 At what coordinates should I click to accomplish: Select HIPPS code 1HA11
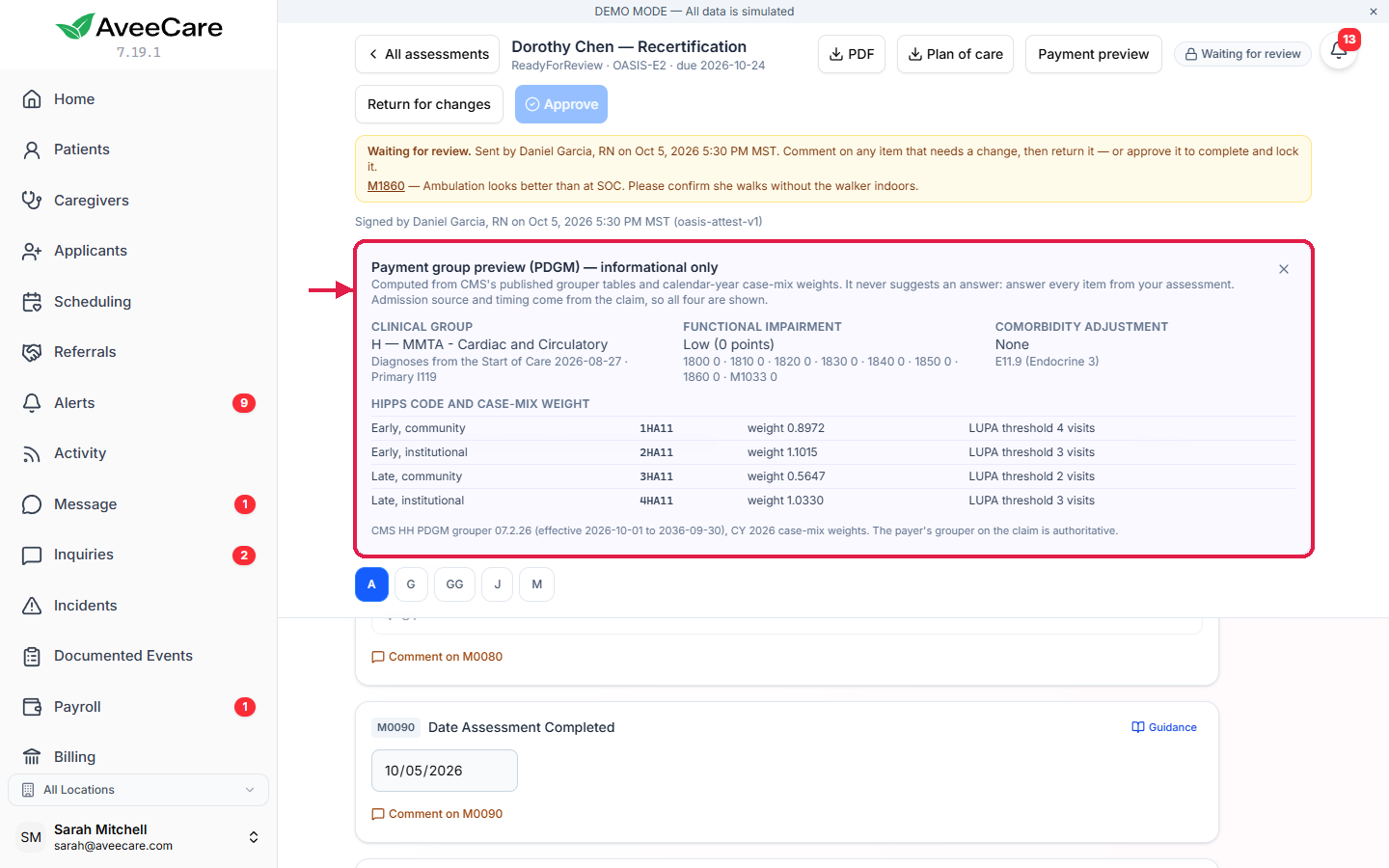657,428
